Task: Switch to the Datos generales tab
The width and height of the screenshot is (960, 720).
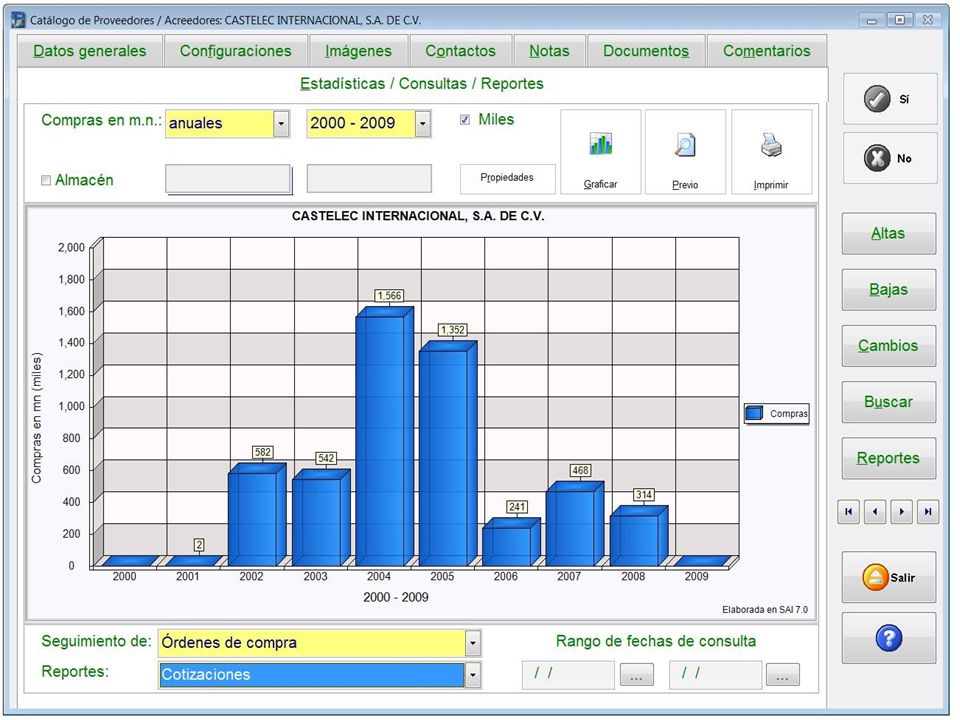Action: click(90, 51)
